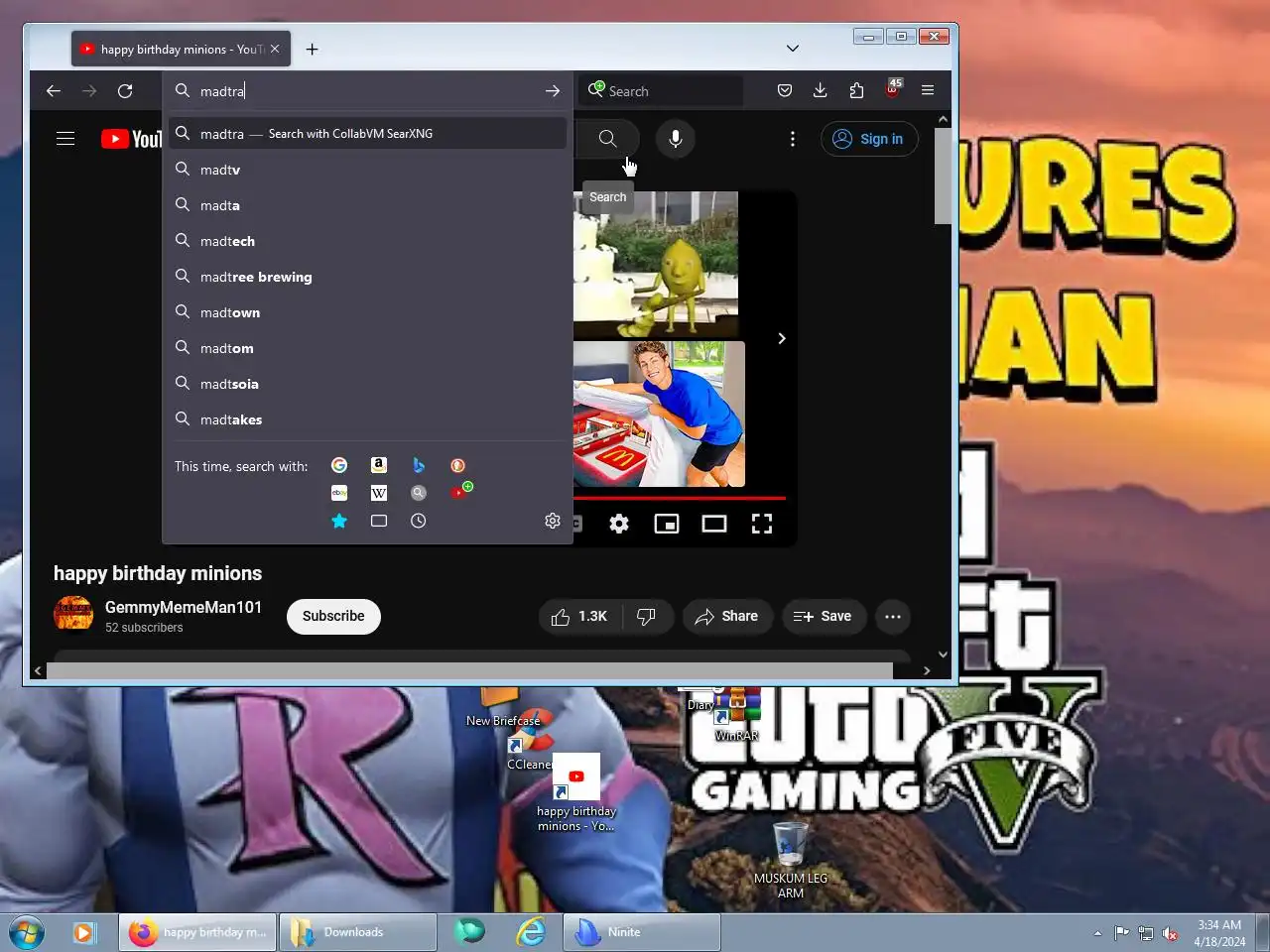The image size is (1270, 952).
Task: Toggle full screen video
Action: (x=762, y=524)
